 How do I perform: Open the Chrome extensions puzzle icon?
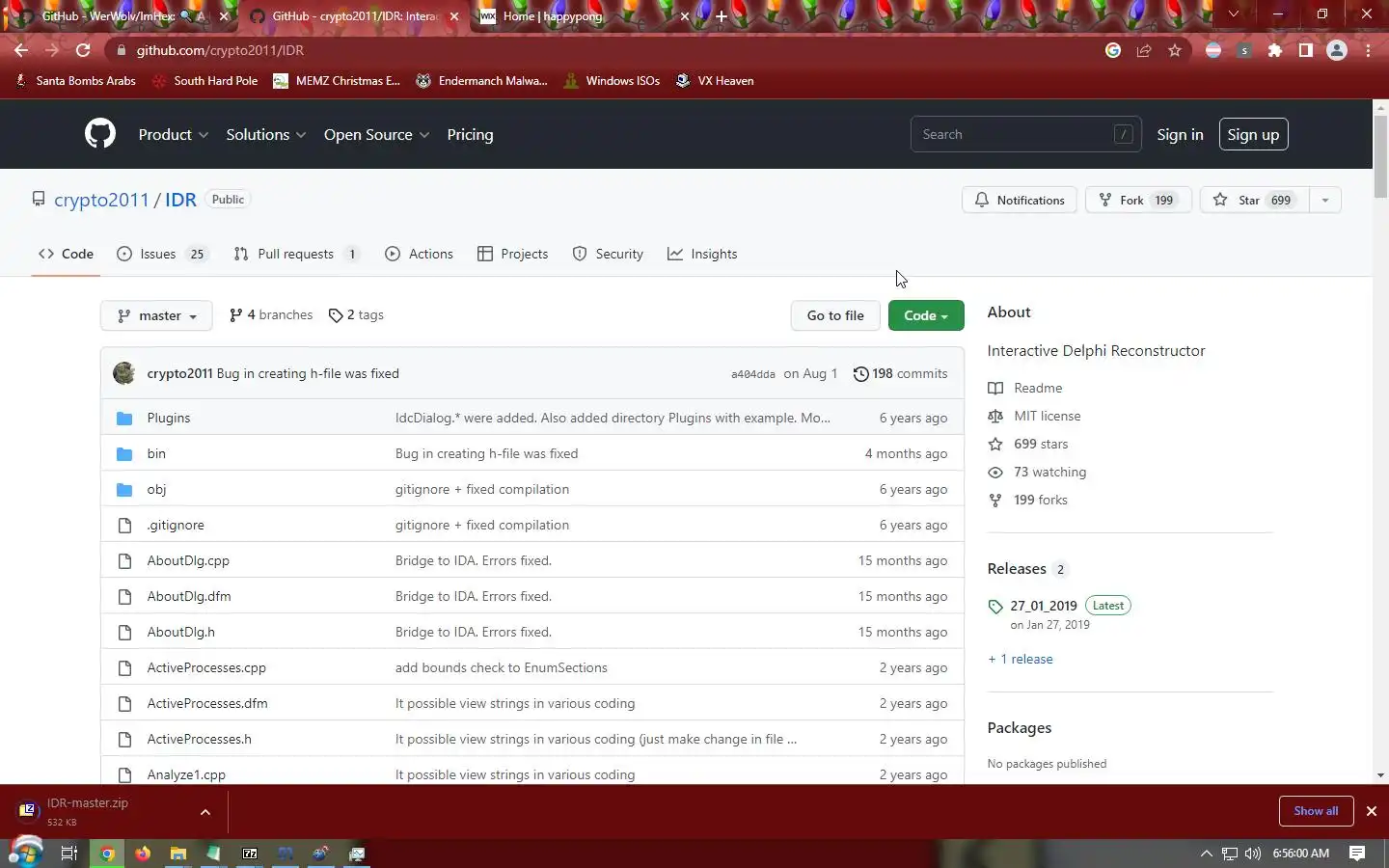point(1275,50)
